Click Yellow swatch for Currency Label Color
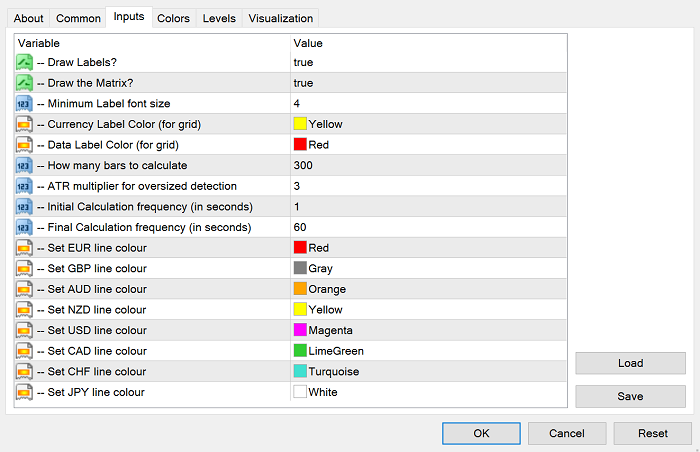This screenshot has height=452, width=700. [300, 124]
